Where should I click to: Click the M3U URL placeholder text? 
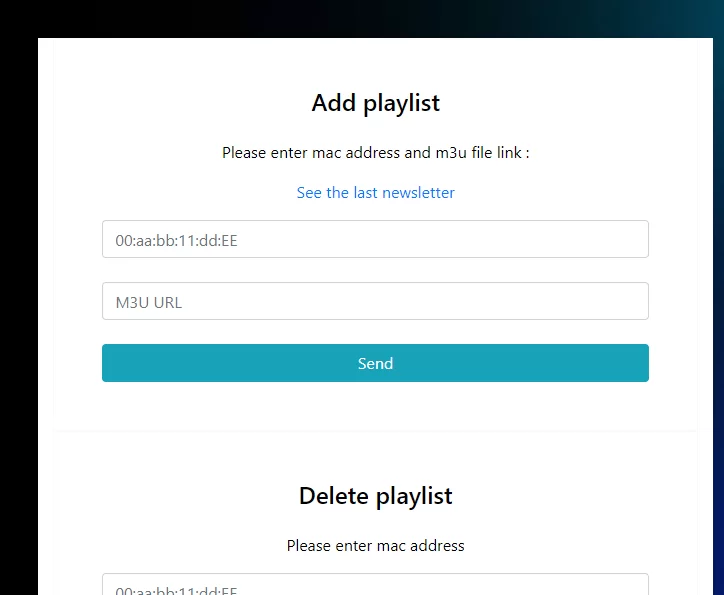coord(149,302)
